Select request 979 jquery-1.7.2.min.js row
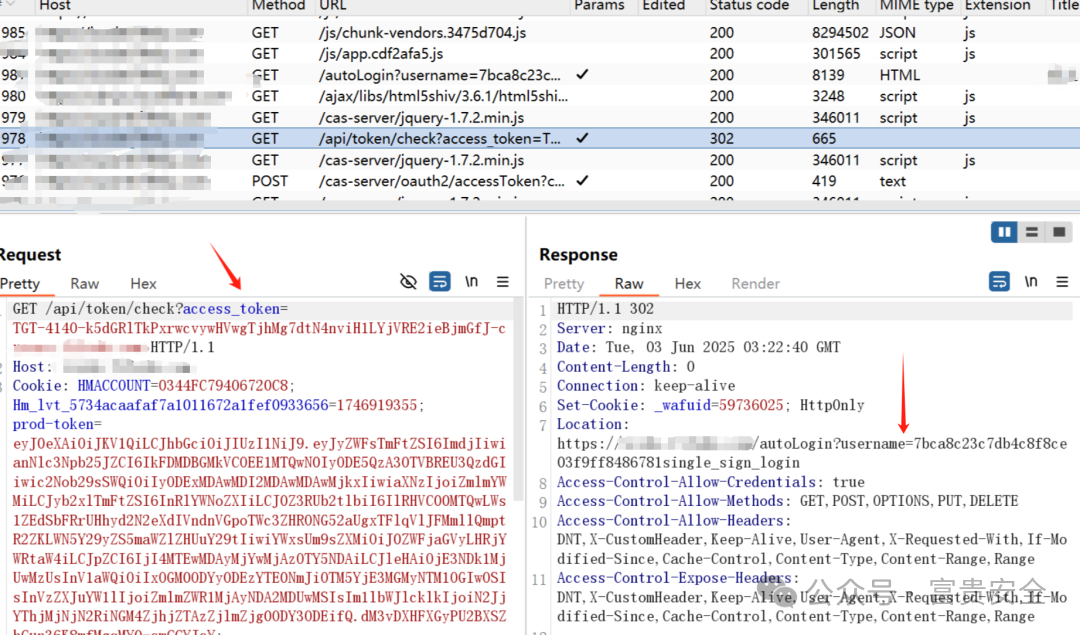 tap(540, 118)
